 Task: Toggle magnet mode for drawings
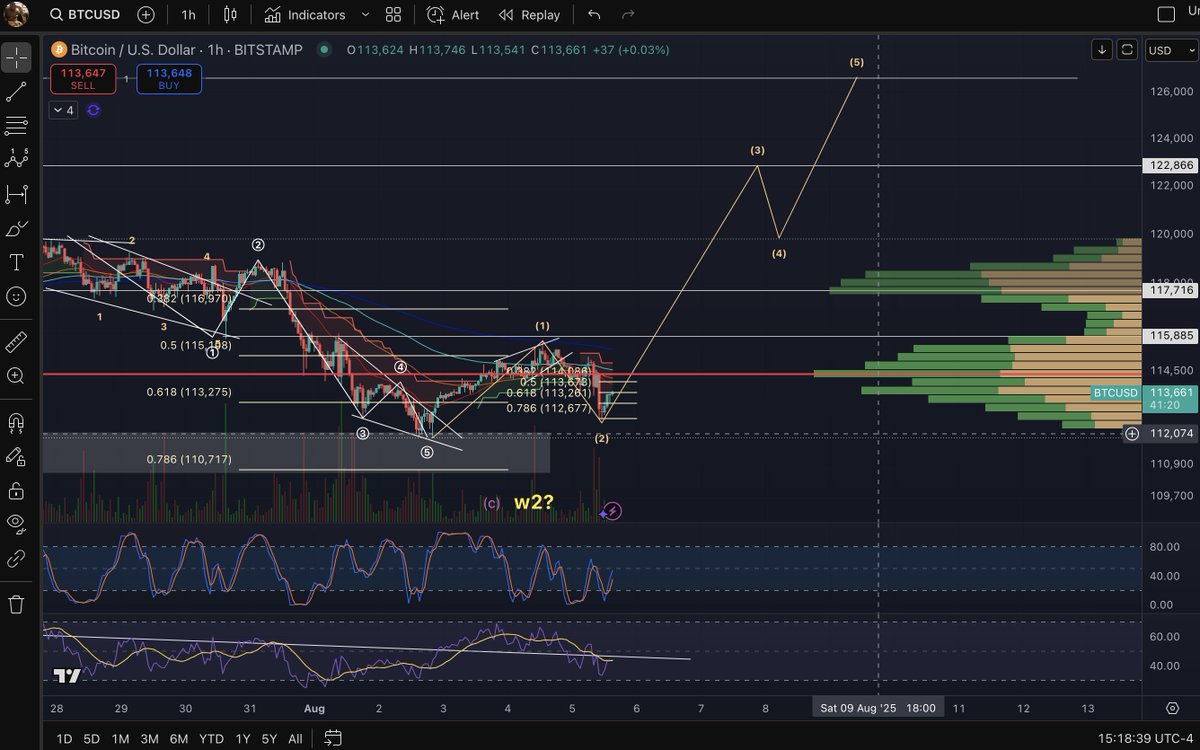tap(16, 422)
